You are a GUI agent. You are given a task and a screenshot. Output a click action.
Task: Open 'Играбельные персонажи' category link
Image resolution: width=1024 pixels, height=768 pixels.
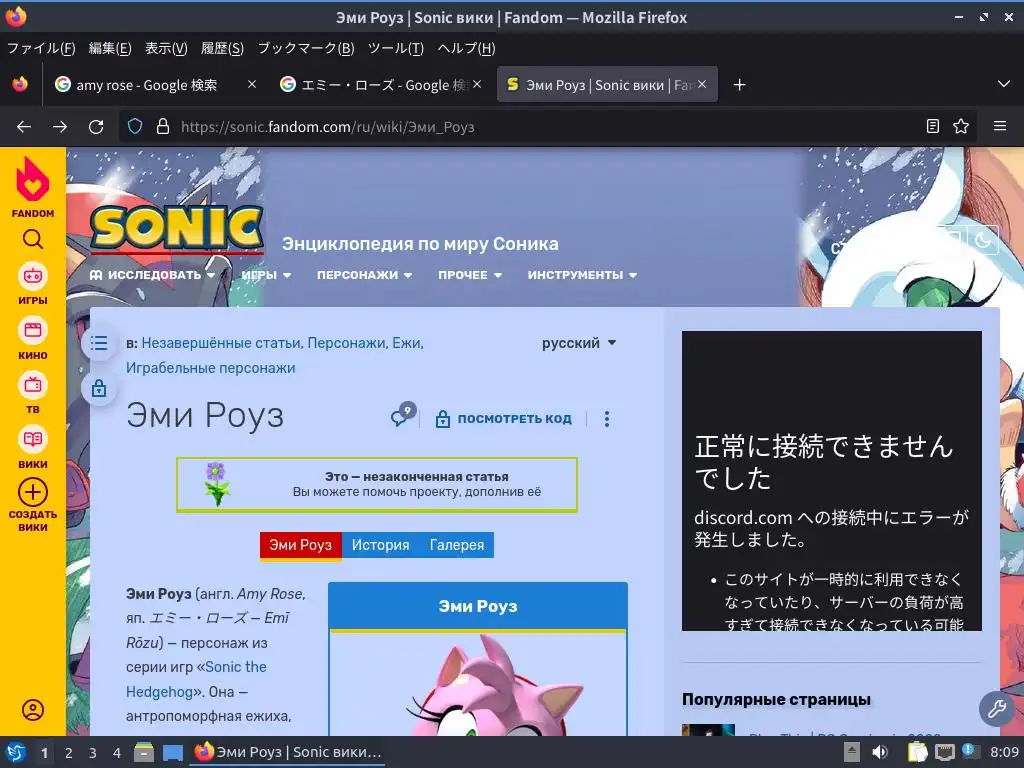210,368
